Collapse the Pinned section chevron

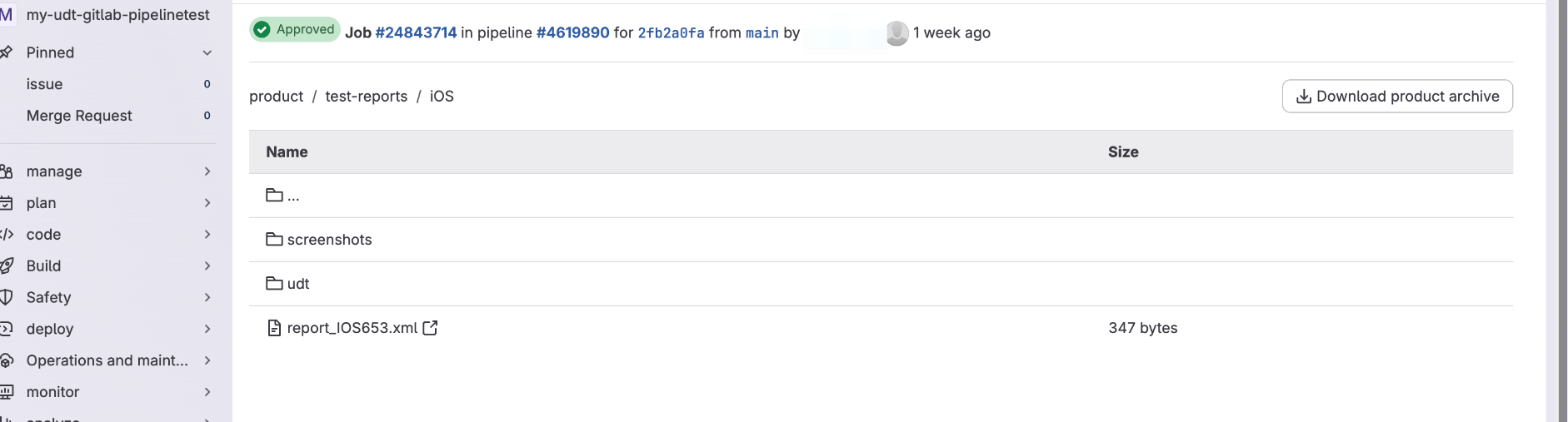[x=207, y=53]
